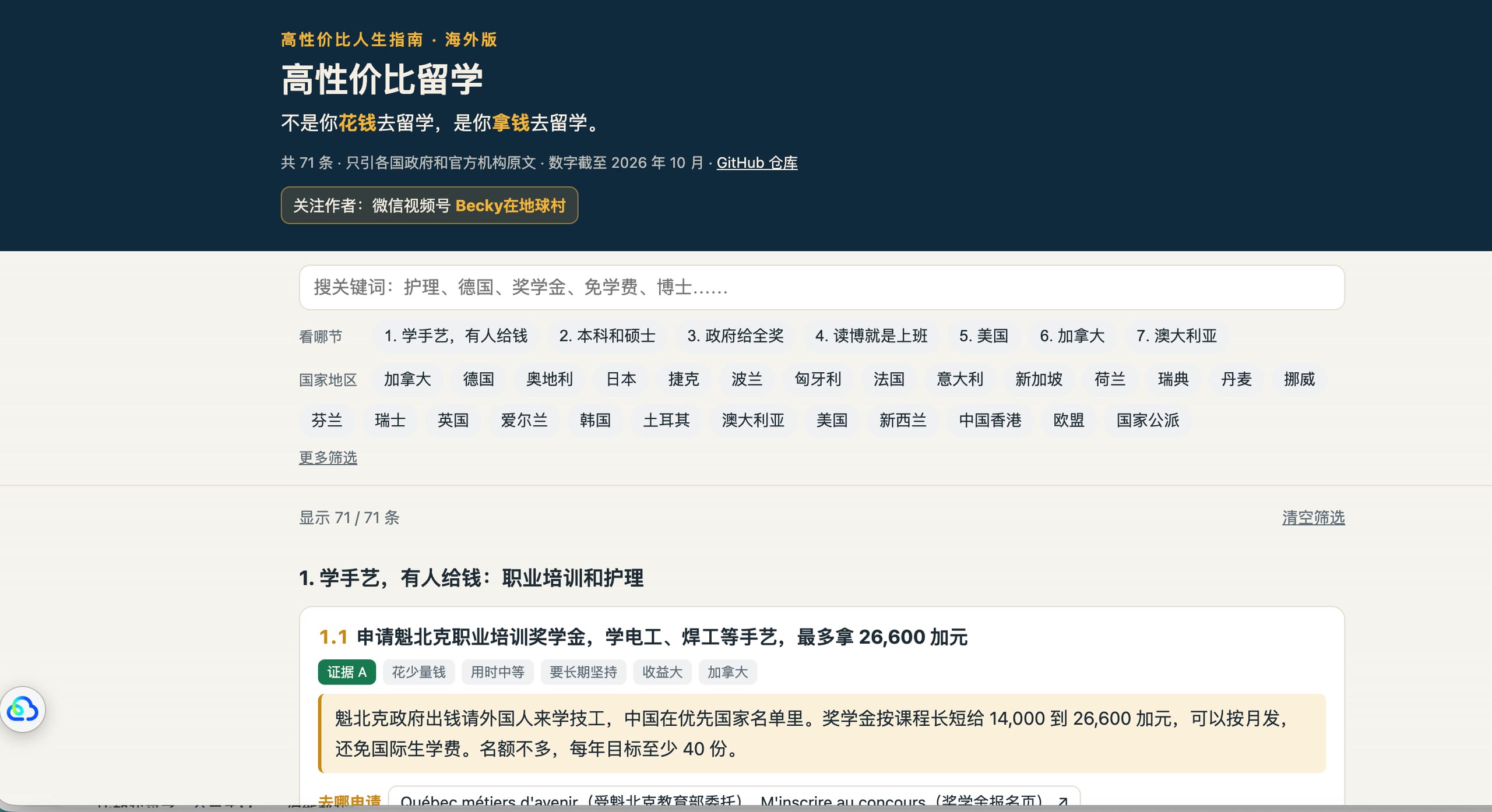Click the 证据 A badge
Viewport: 1492px width, 812px height.
(x=347, y=672)
